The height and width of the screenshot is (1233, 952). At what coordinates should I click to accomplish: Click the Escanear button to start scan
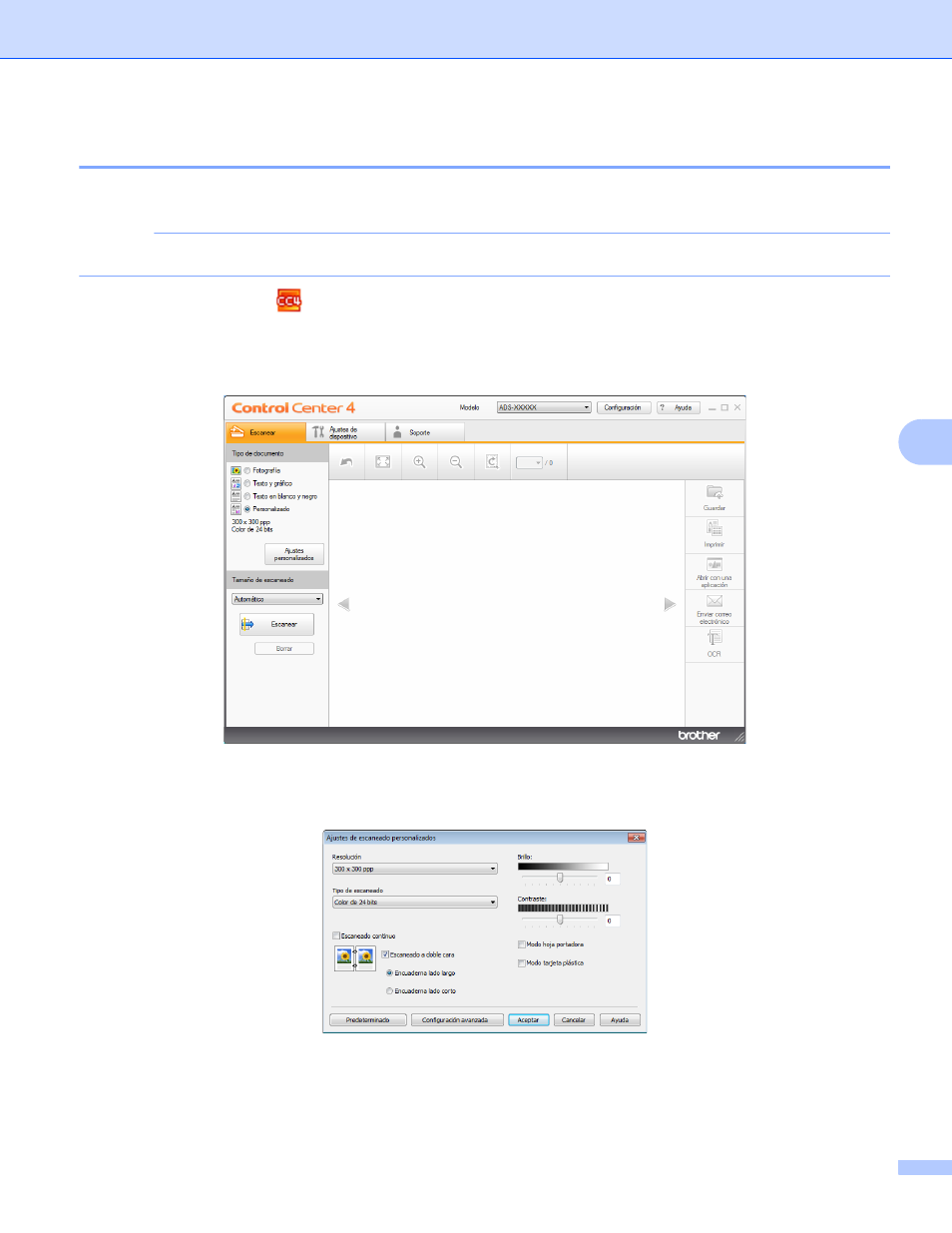(276, 624)
